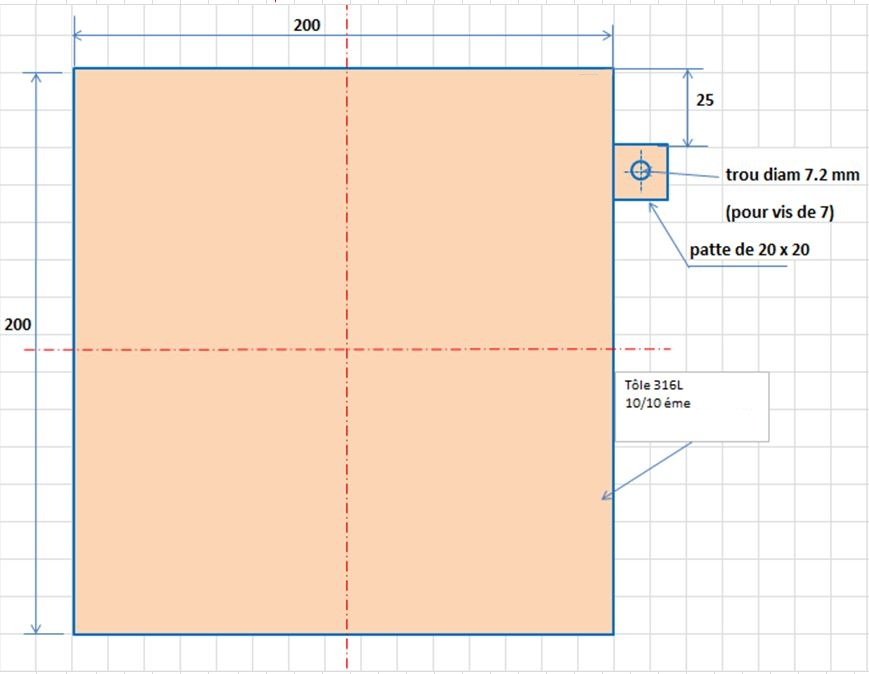Click the "patte de 20 x 20" label
This screenshot has width=869, height=674.
749,250
